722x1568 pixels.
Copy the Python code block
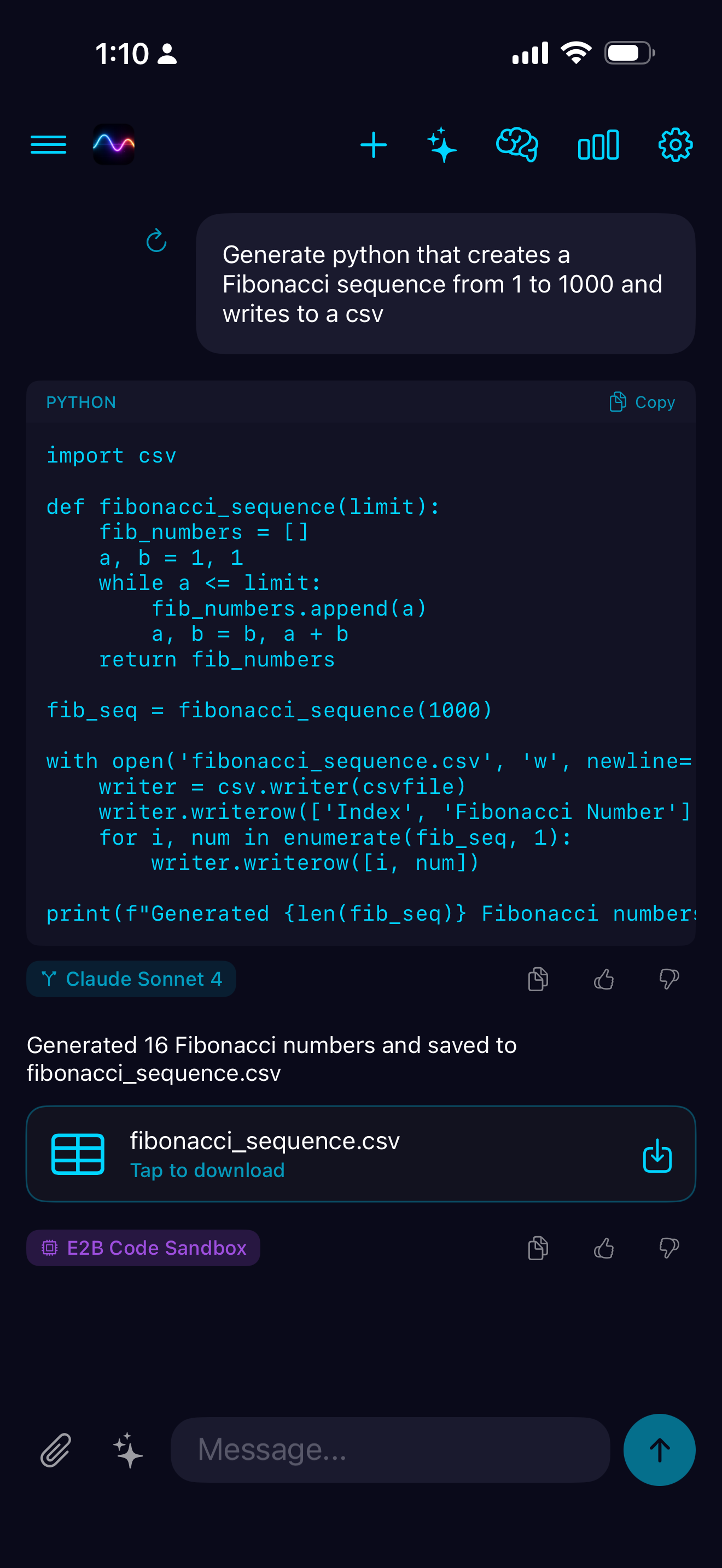642,402
